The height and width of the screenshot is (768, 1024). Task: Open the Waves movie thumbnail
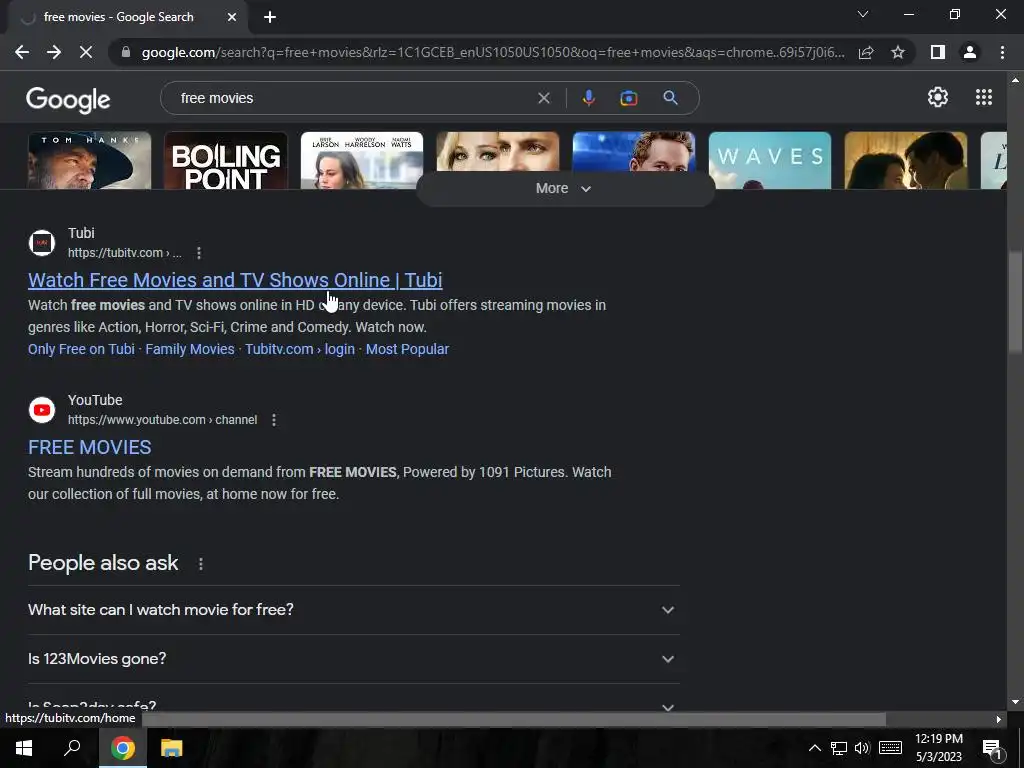pyautogui.click(x=770, y=161)
